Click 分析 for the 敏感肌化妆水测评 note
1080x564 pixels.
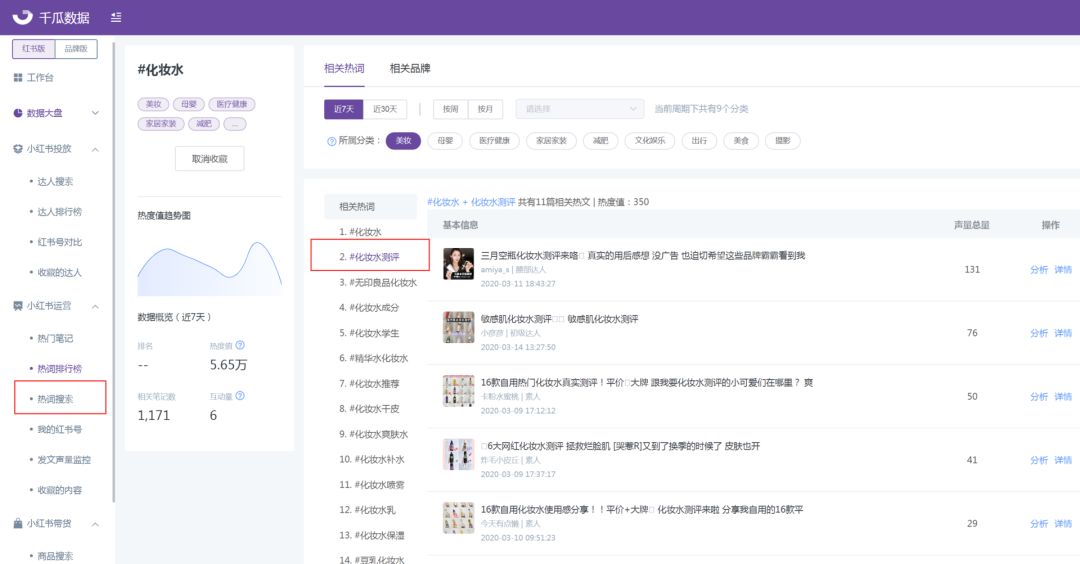[1039, 333]
